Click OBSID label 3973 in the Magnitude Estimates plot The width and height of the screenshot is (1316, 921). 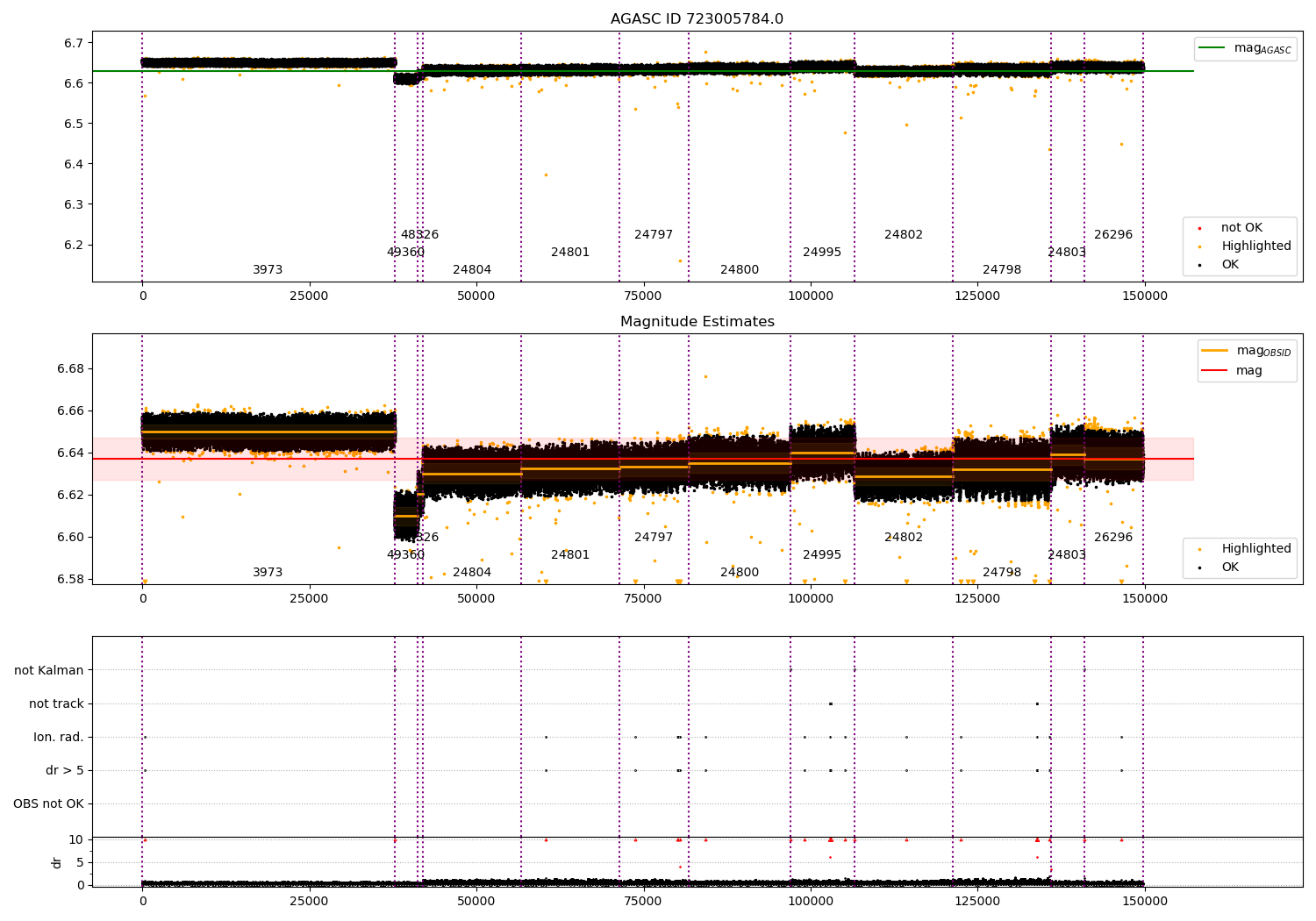point(268,573)
